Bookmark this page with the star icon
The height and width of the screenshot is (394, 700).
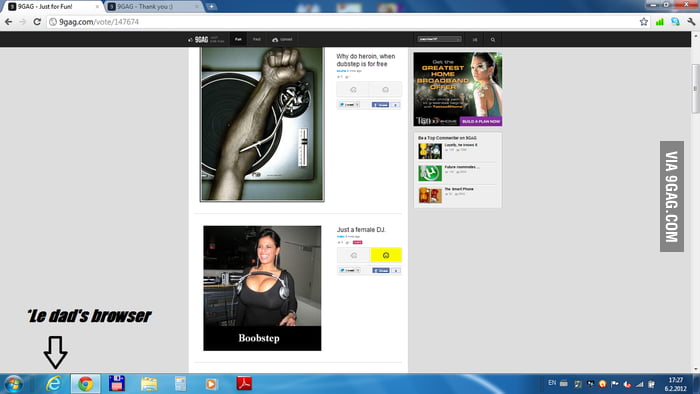coord(643,22)
